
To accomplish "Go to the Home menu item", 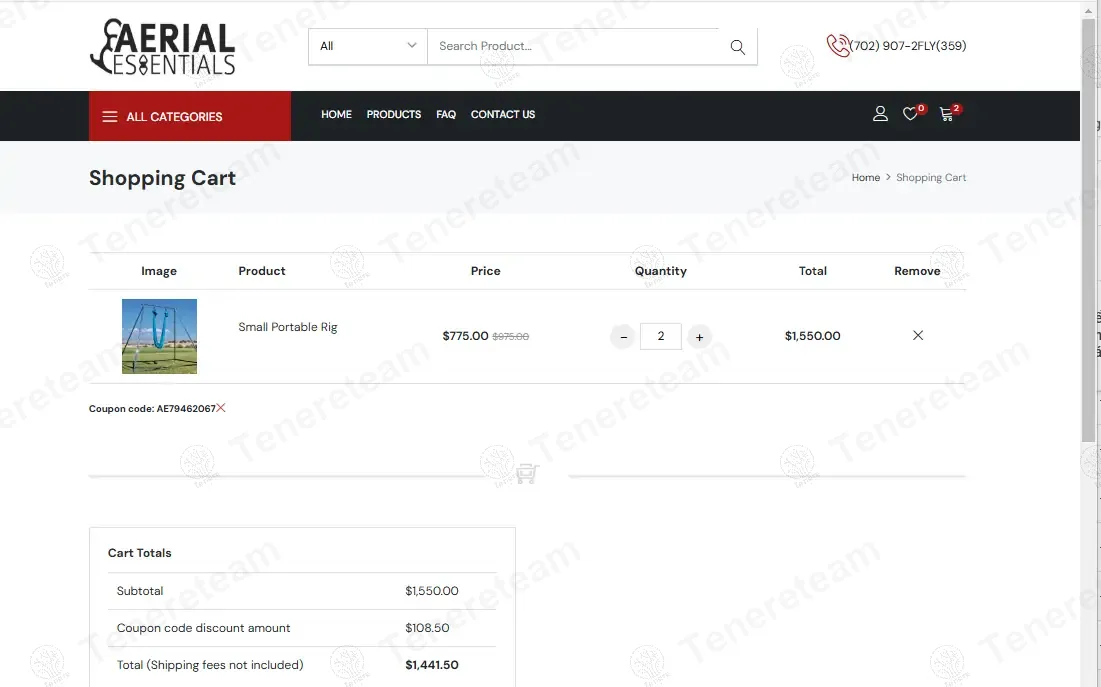I will pyautogui.click(x=336, y=114).
